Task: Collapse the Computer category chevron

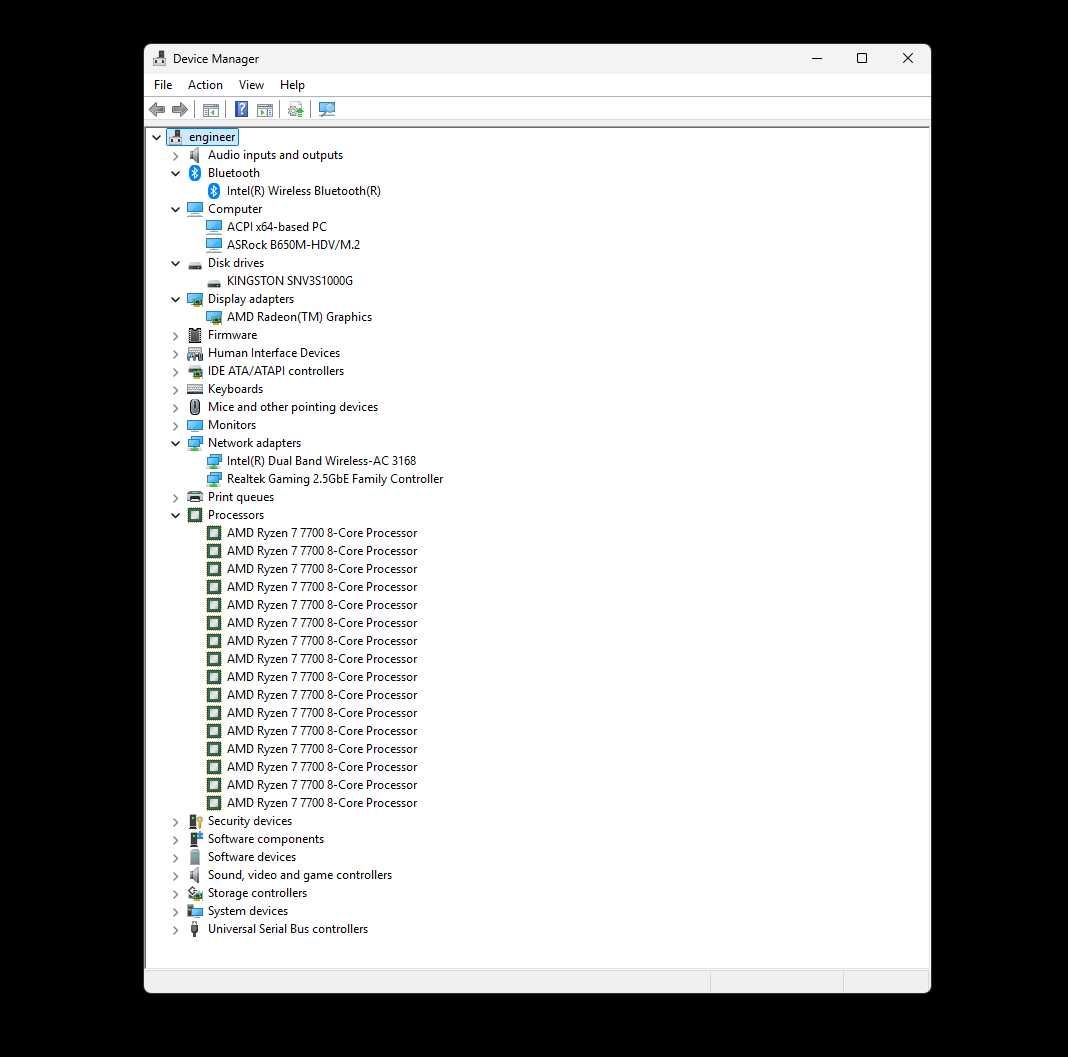Action: pyautogui.click(x=176, y=210)
